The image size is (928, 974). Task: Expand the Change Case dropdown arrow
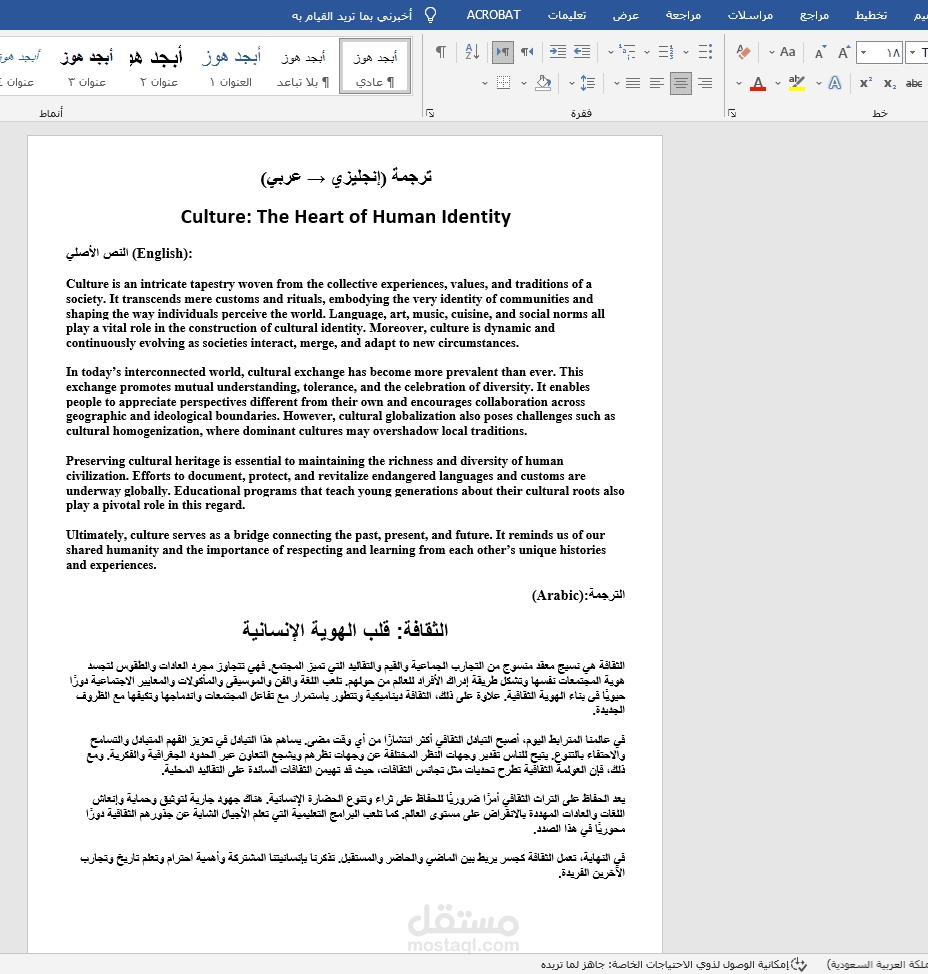(771, 52)
